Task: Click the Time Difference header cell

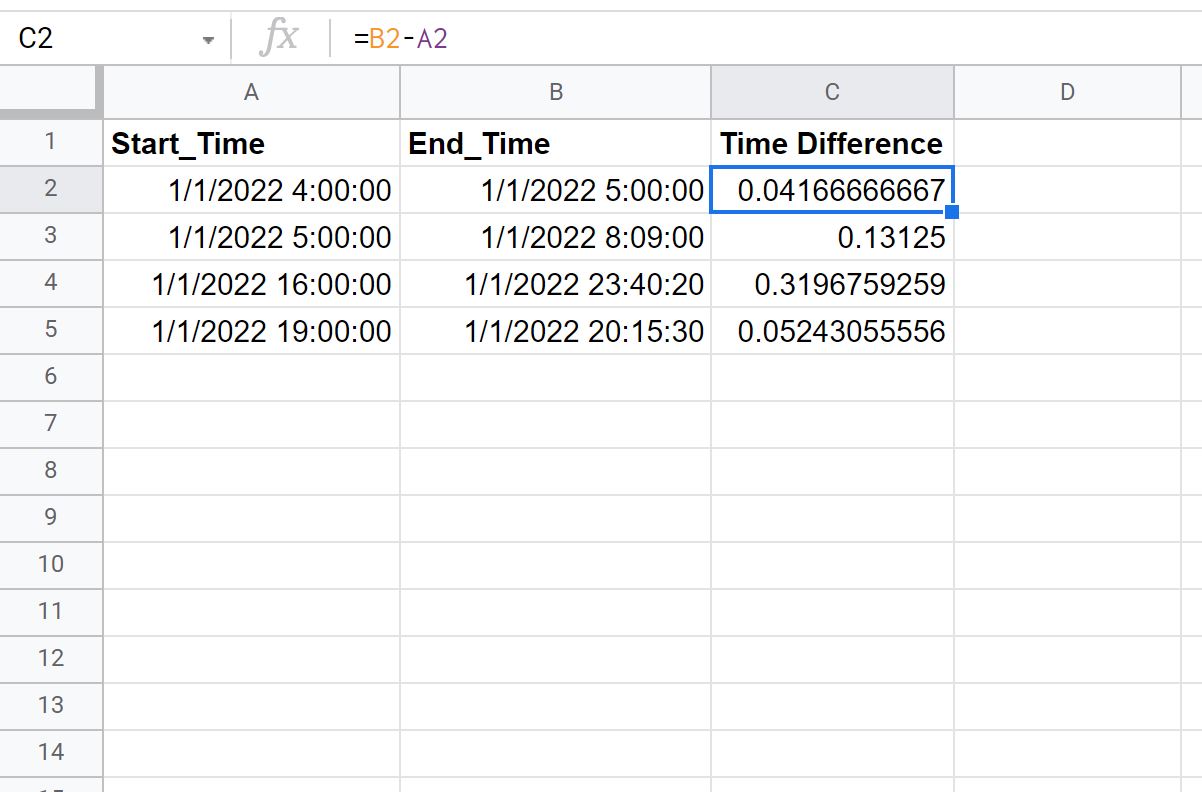Action: [x=832, y=143]
